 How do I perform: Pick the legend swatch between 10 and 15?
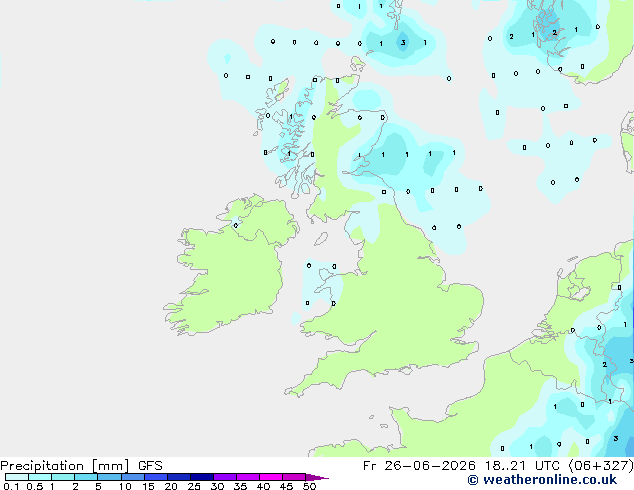(x=133, y=477)
